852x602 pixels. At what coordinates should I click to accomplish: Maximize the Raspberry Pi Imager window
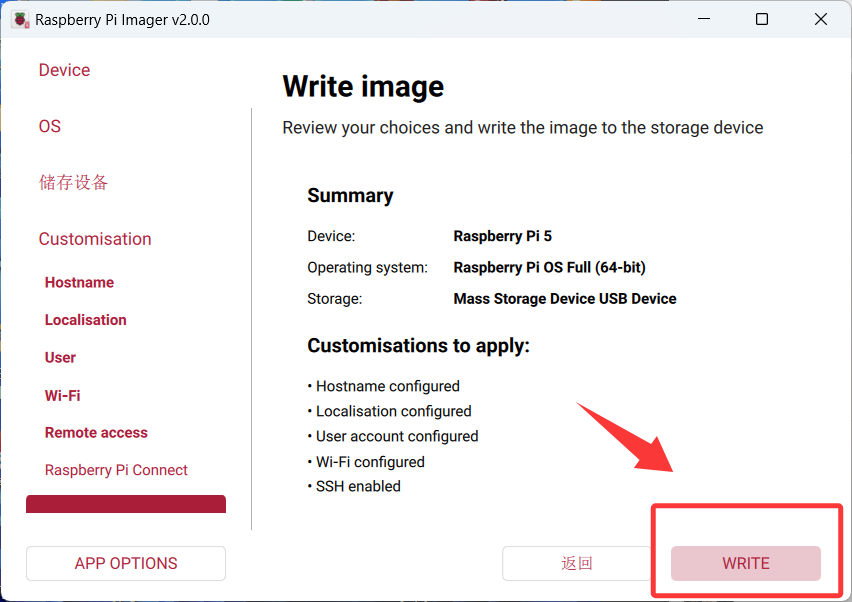coord(762,19)
